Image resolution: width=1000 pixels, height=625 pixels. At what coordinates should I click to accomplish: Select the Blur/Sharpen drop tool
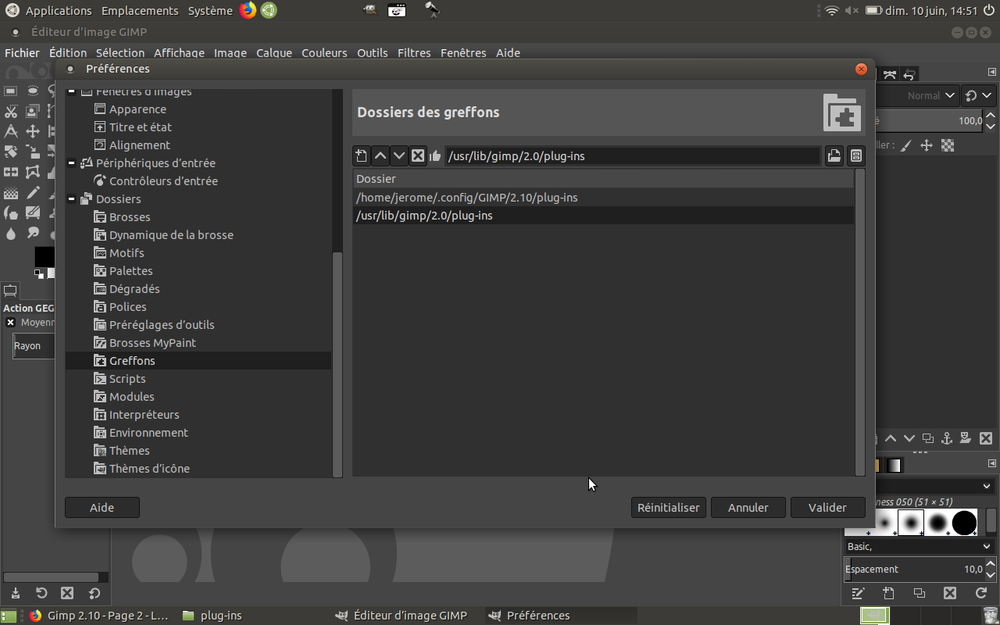(11, 233)
